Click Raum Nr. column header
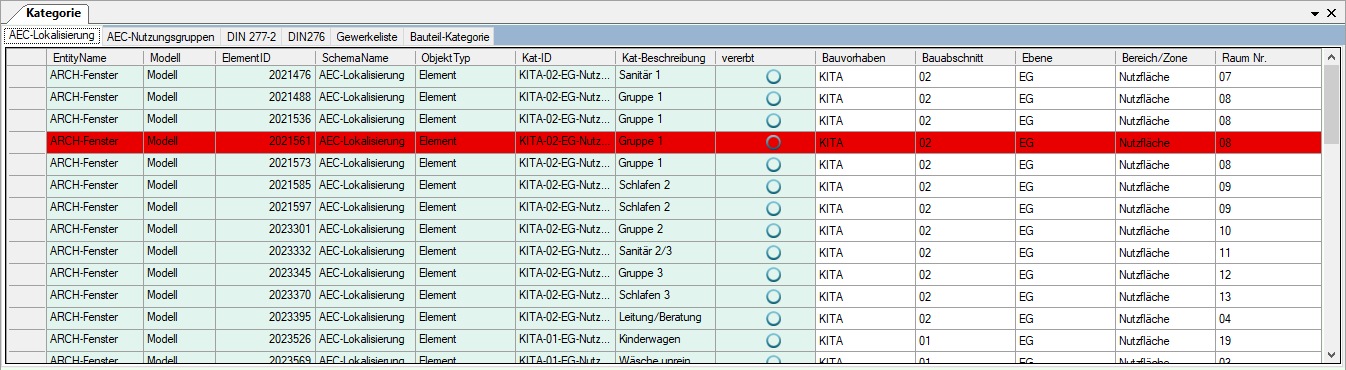Screen dimensions: 1346x370 (1268, 58)
